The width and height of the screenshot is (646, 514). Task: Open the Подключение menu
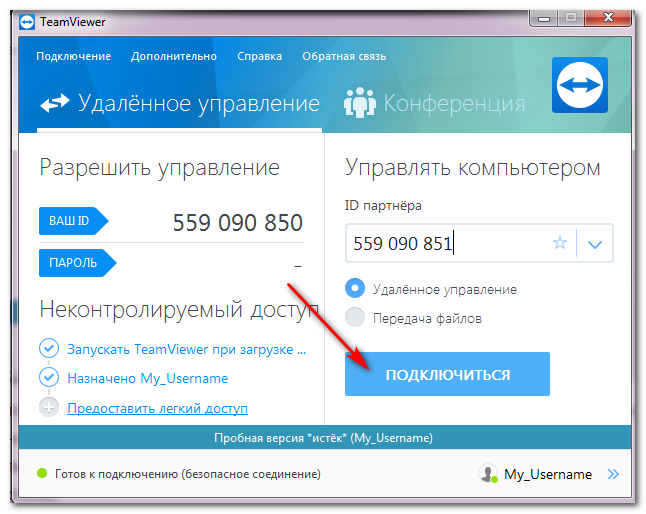(x=73, y=56)
